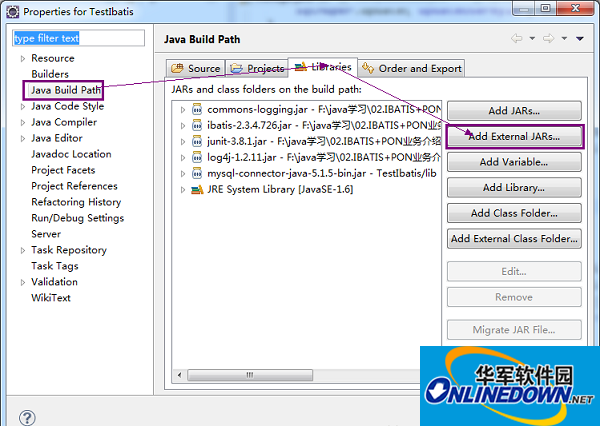Open the forward history dropdown arrow

564,38
